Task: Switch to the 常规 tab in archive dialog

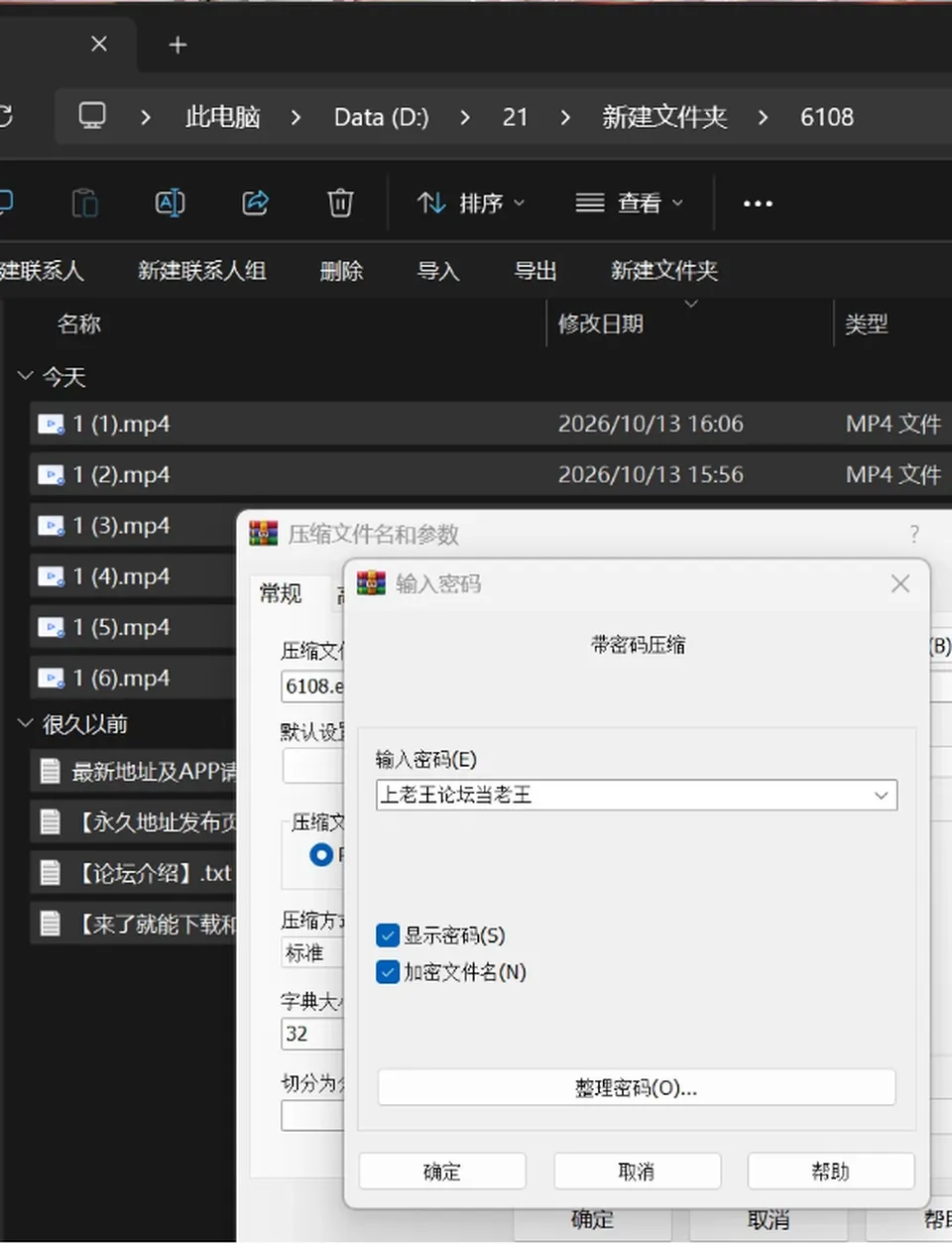Action: coord(281,593)
